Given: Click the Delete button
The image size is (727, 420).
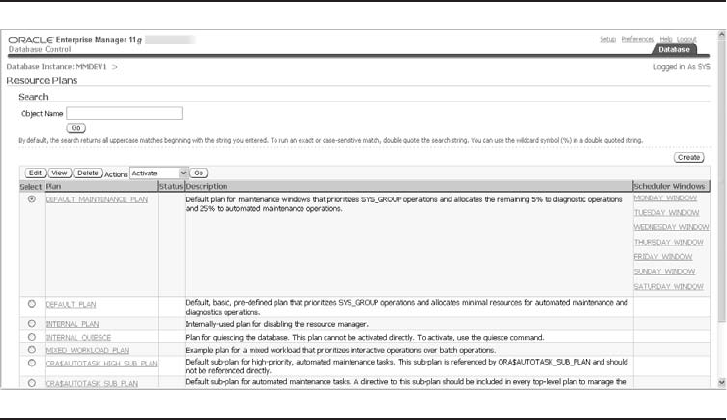Looking at the screenshot, I should pos(88,173).
